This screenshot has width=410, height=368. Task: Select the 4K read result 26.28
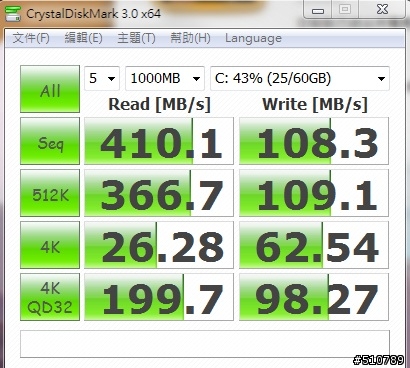(159, 245)
